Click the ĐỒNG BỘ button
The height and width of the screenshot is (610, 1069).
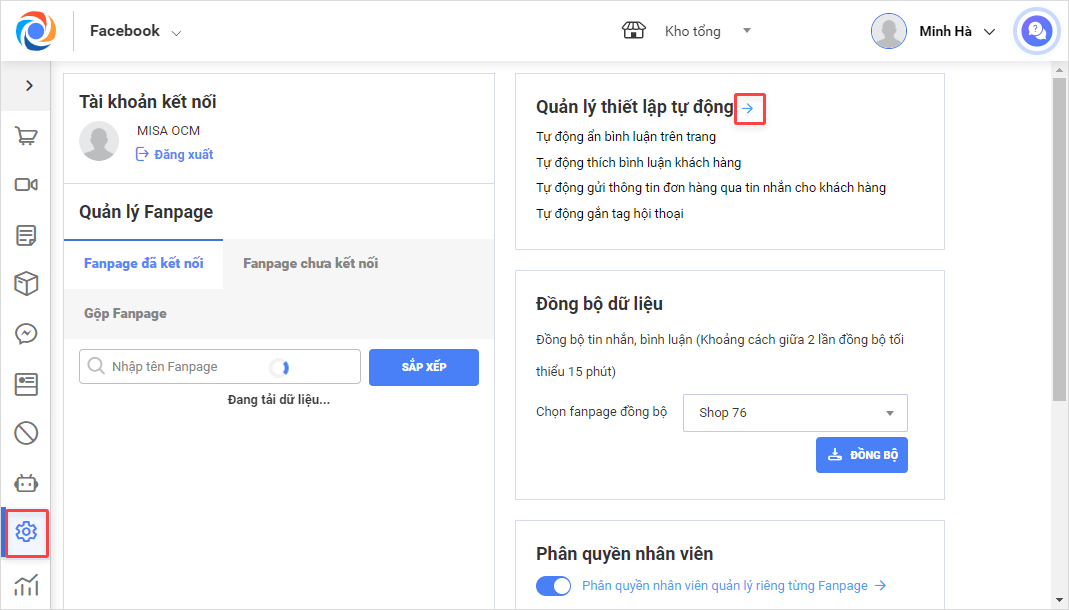click(861, 455)
